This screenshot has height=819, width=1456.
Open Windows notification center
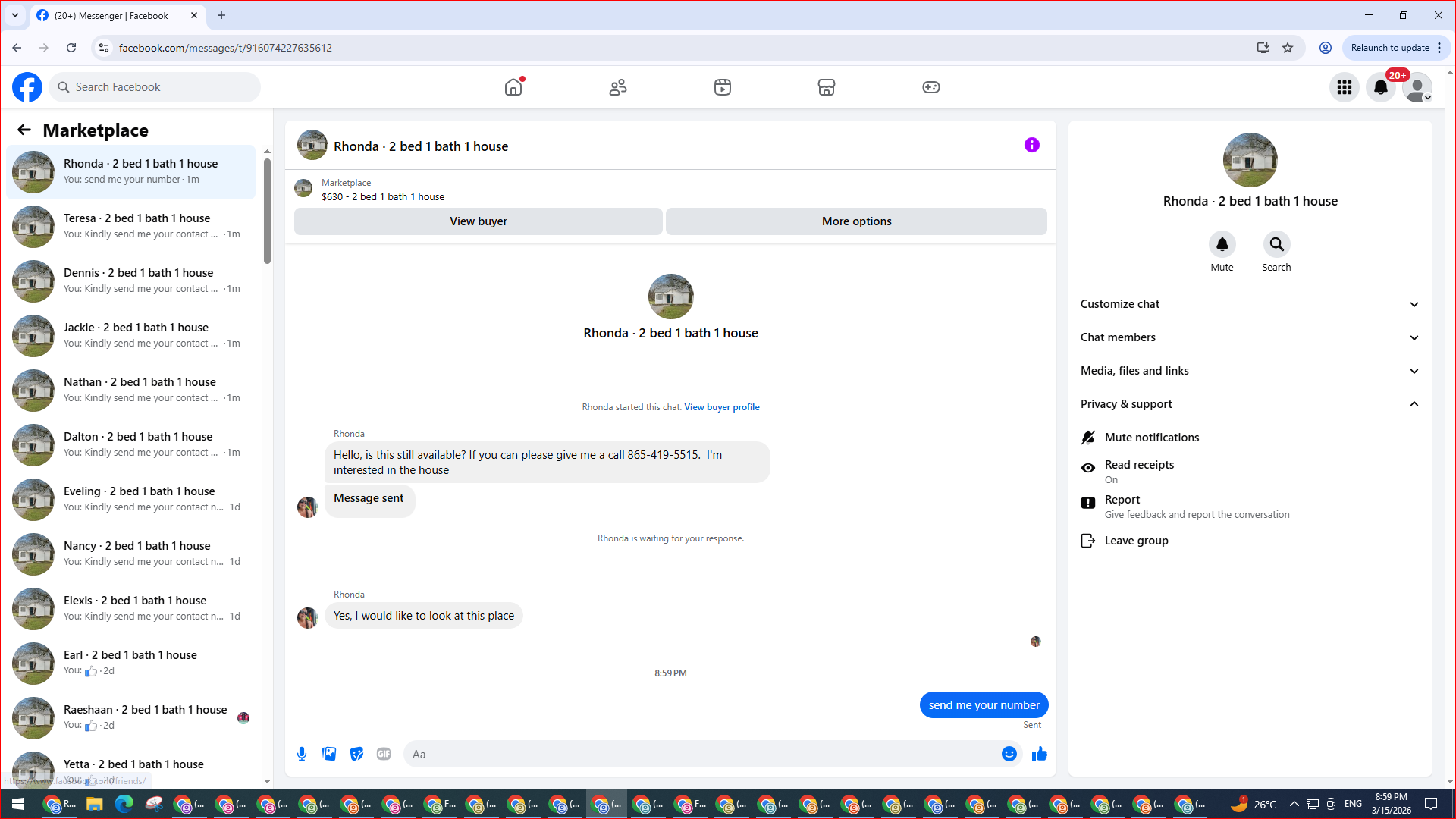1431,804
